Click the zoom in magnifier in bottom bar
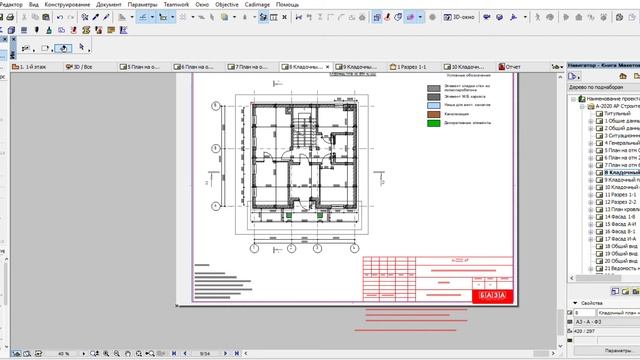The width and height of the screenshot is (640, 360). [106, 353]
